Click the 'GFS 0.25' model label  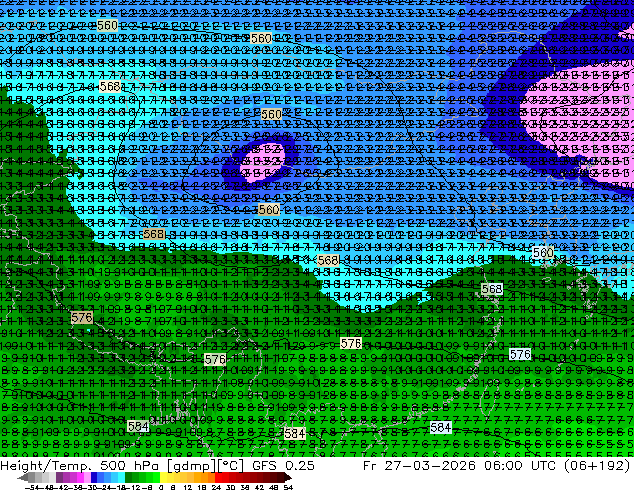coord(283,465)
